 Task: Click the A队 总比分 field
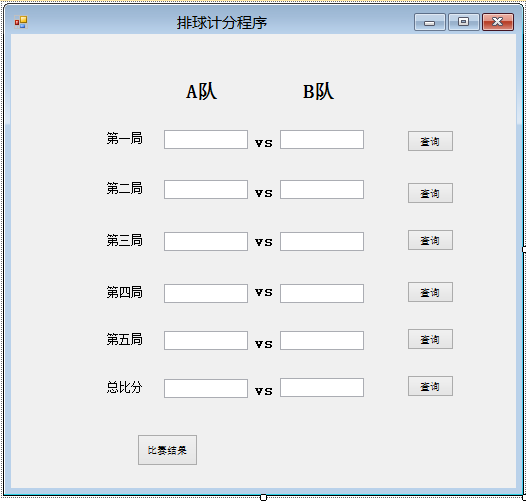click(x=206, y=389)
